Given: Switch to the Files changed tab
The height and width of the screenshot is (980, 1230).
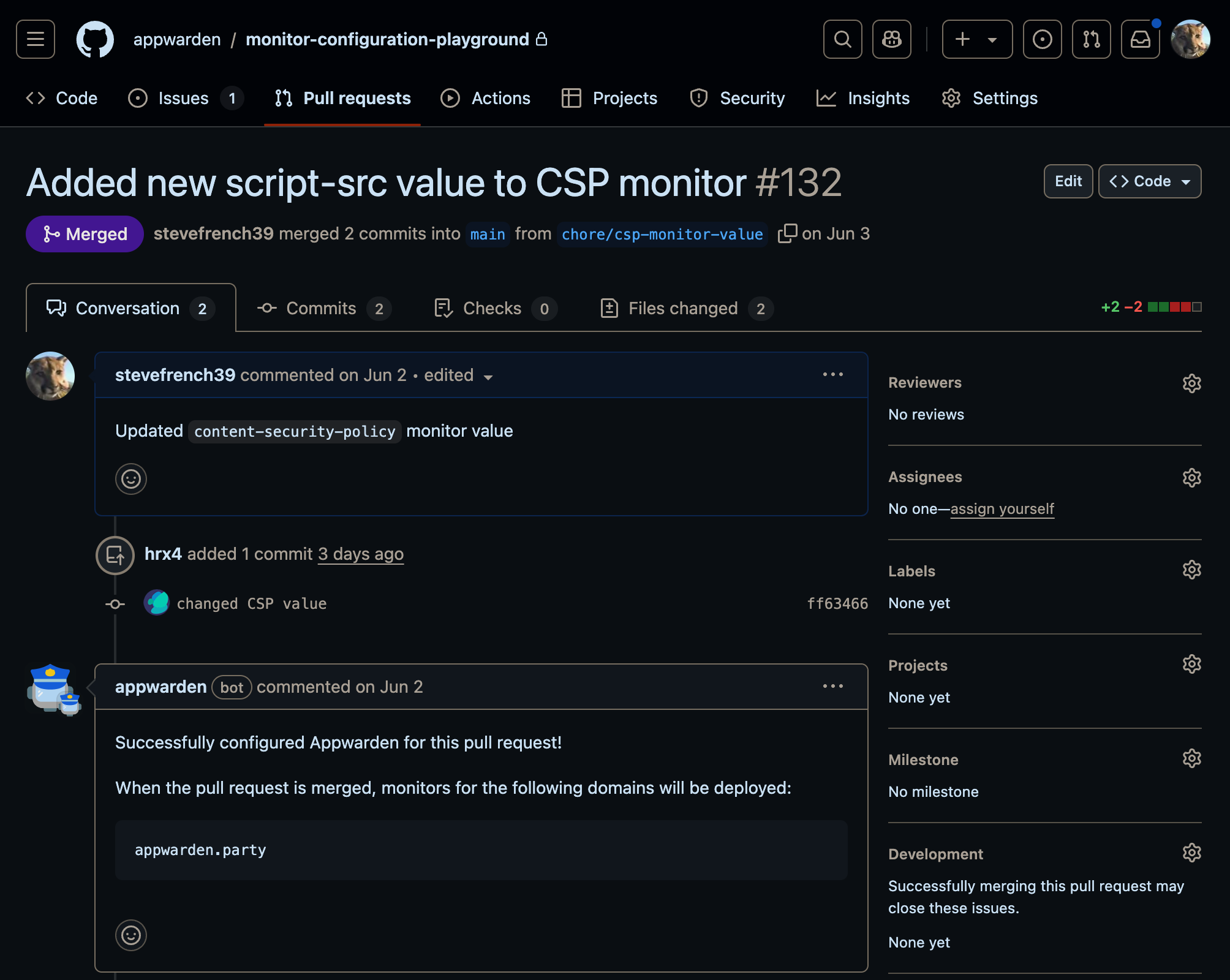Looking at the screenshot, I should point(684,308).
